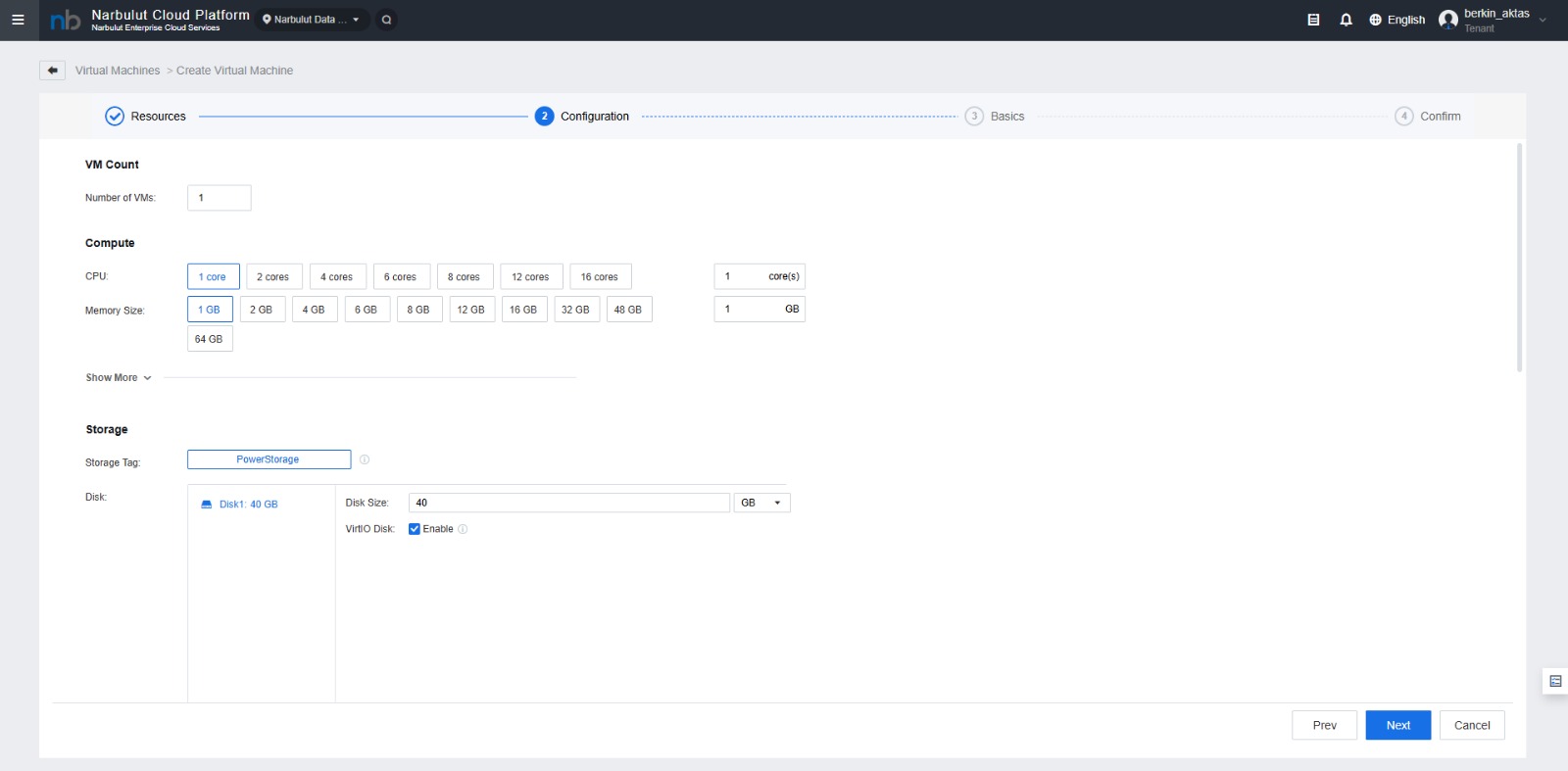Click the Next button
The image size is (1568, 771).
click(1397, 725)
